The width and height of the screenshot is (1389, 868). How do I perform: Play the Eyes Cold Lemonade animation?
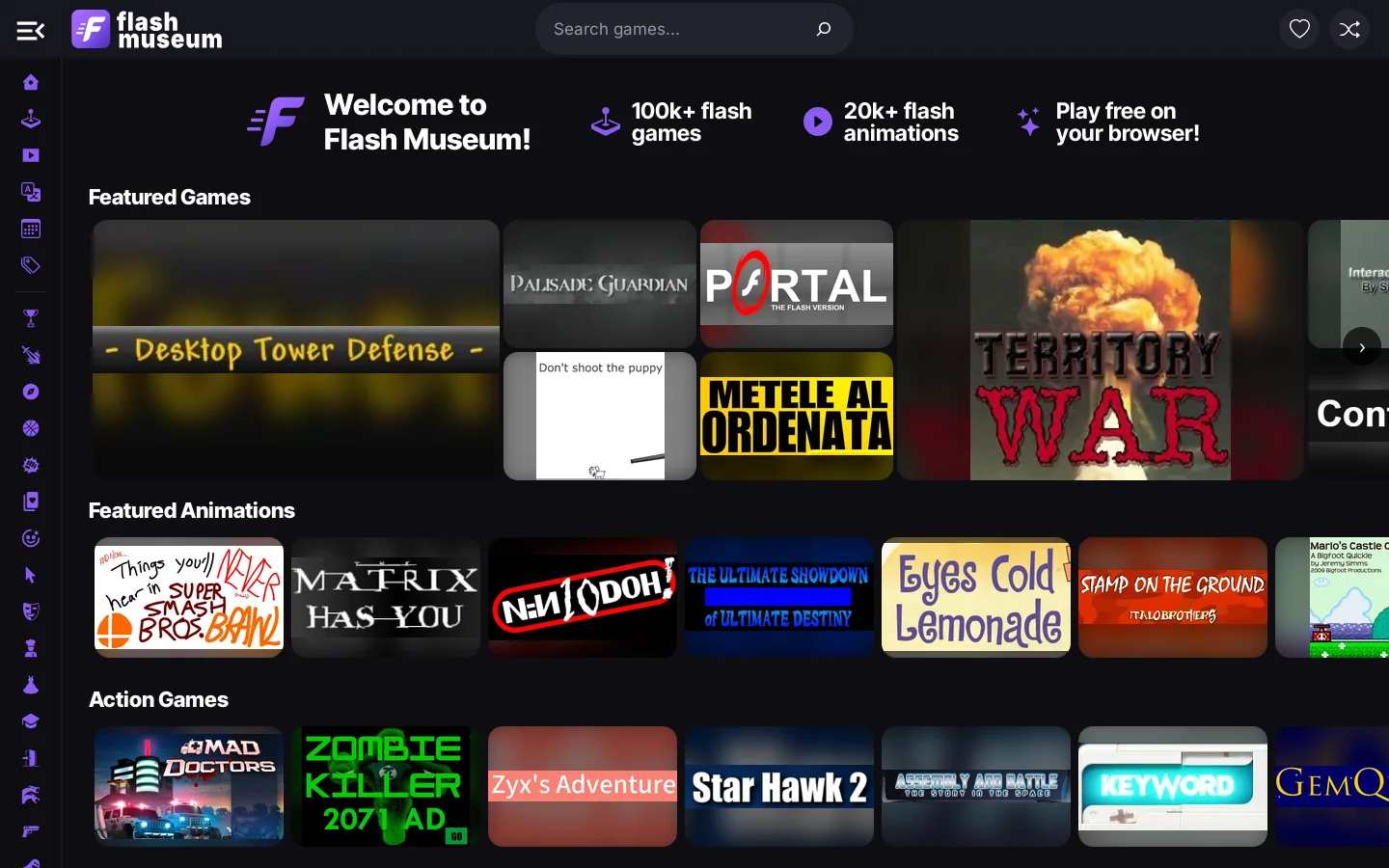click(x=976, y=598)
